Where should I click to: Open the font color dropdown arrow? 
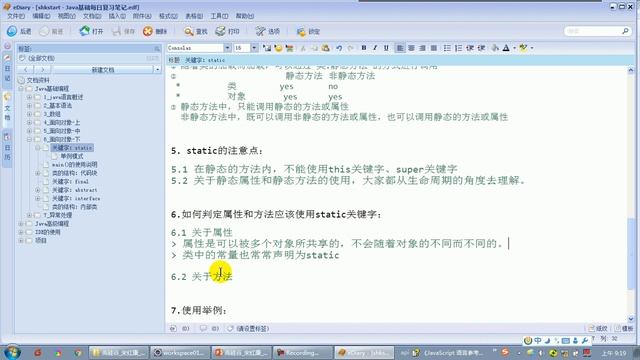[514, 48]
